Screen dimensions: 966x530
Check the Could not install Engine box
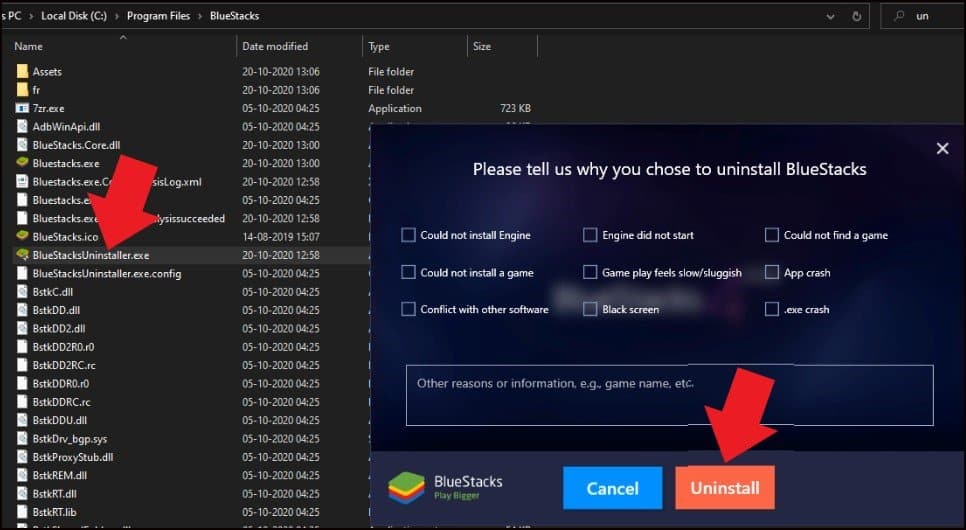(x=408, y=236)
